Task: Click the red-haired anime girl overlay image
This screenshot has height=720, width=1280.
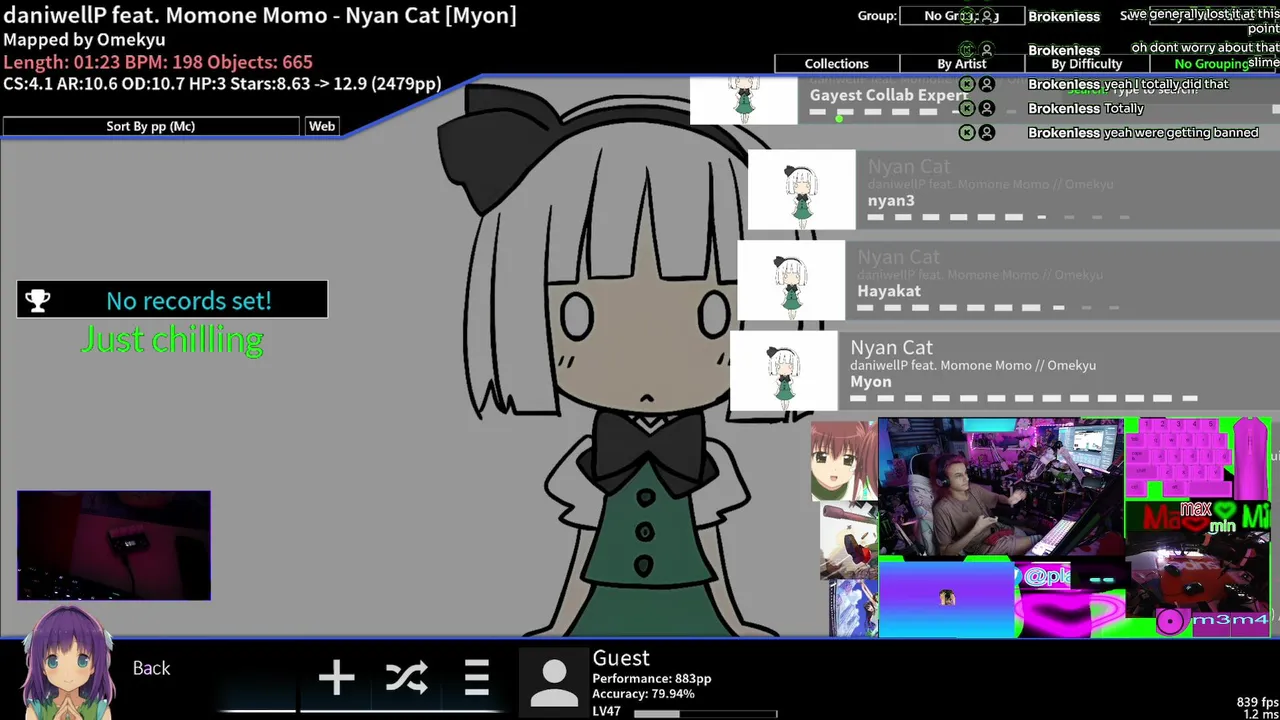Action: tap(843, 460)
